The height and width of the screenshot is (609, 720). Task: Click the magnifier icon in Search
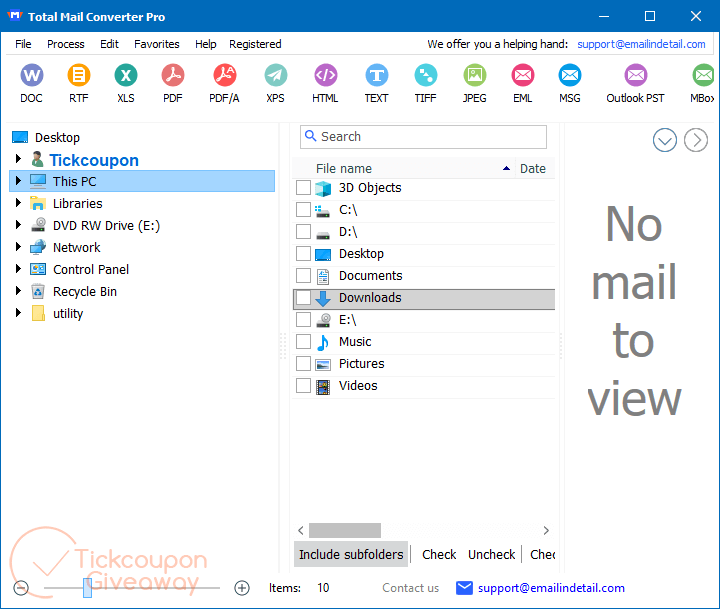(311, 136)
